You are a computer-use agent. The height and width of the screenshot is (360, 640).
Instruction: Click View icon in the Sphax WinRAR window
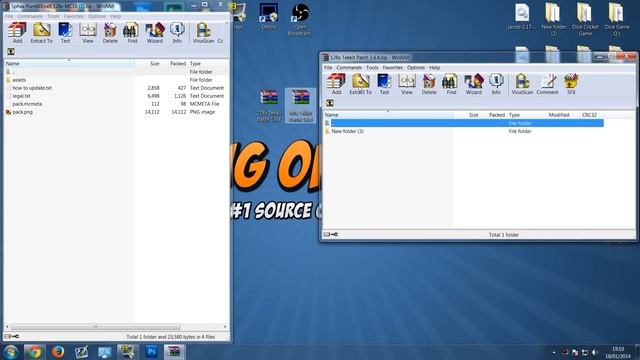(88, 33)
